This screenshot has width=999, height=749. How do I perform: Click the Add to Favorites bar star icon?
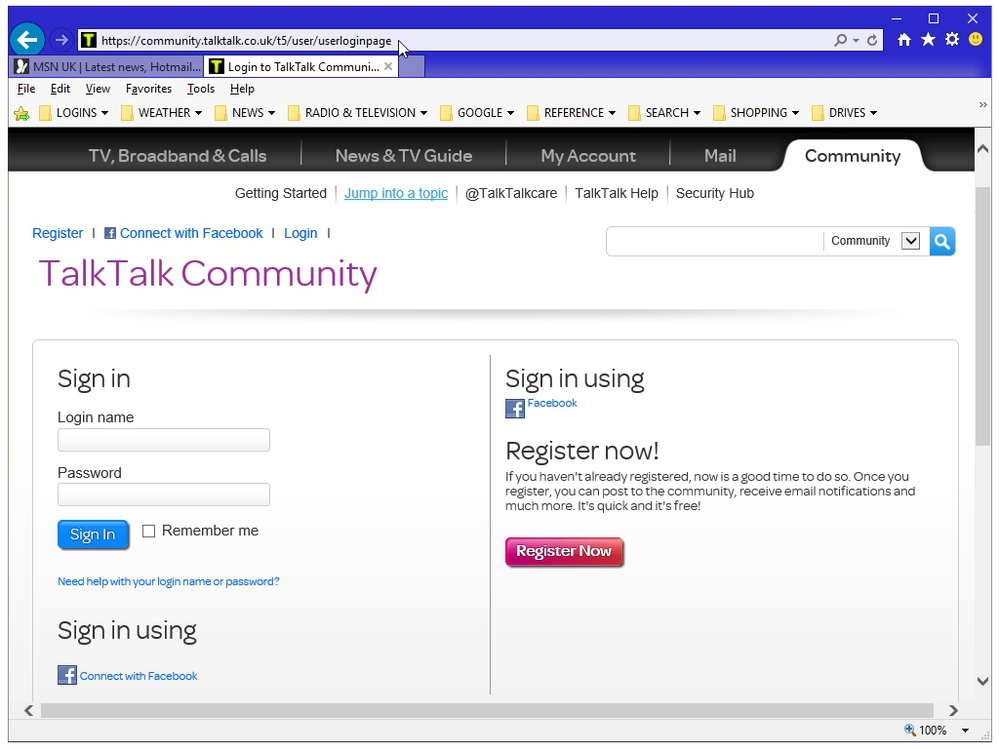(x=22, y=113)
